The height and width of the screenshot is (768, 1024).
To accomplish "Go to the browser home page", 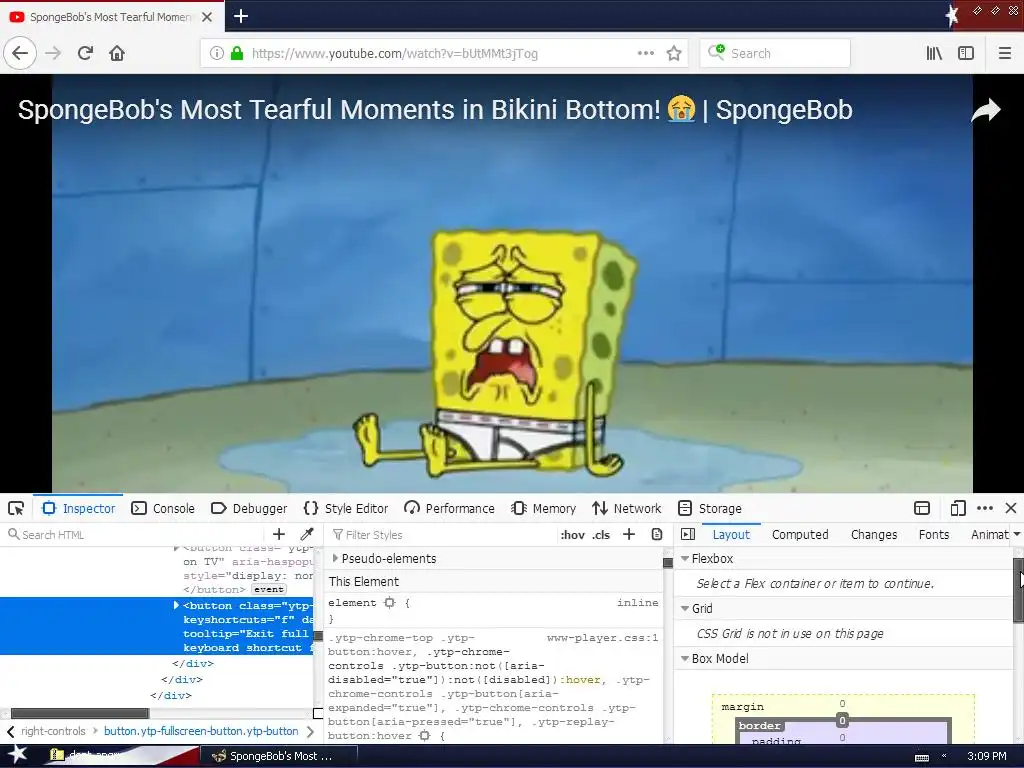I will (x=117, y=53).
